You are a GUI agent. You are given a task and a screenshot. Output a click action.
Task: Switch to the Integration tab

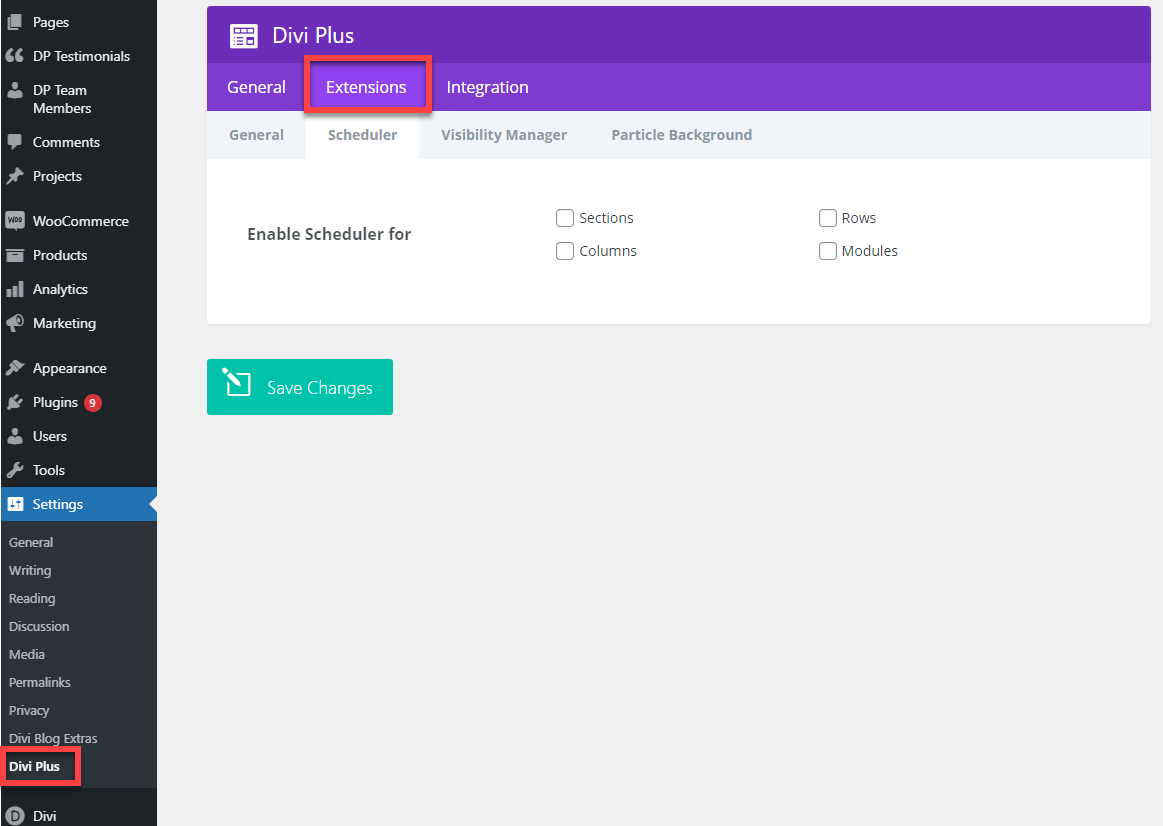[x=487, y=87]
